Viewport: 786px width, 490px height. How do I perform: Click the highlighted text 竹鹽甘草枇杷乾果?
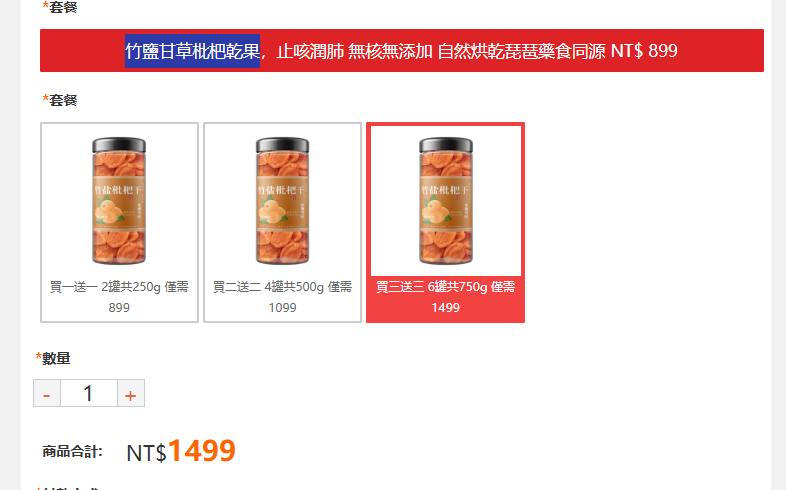coord(192,51)
